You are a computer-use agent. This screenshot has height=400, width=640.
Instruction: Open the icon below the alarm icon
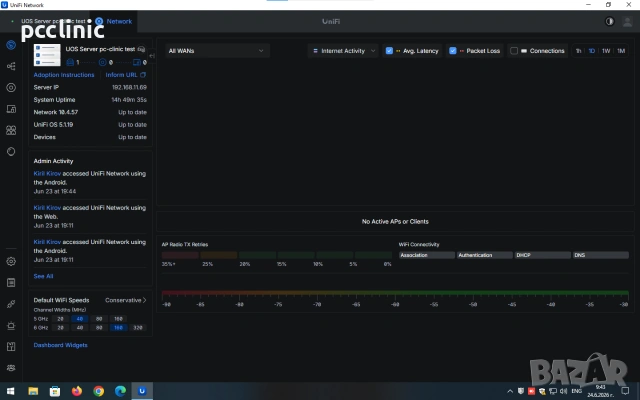11,347
